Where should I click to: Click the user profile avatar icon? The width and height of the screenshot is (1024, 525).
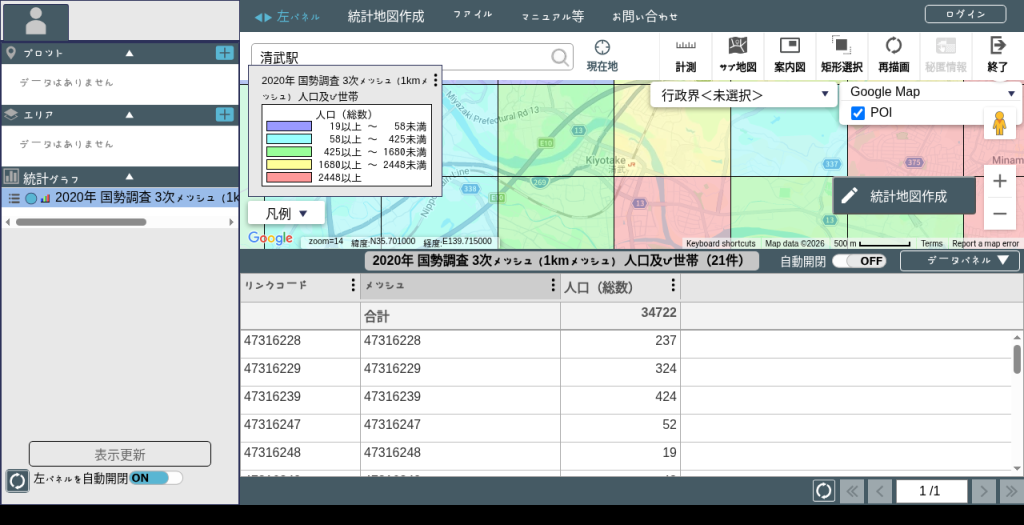coord(35,22)
